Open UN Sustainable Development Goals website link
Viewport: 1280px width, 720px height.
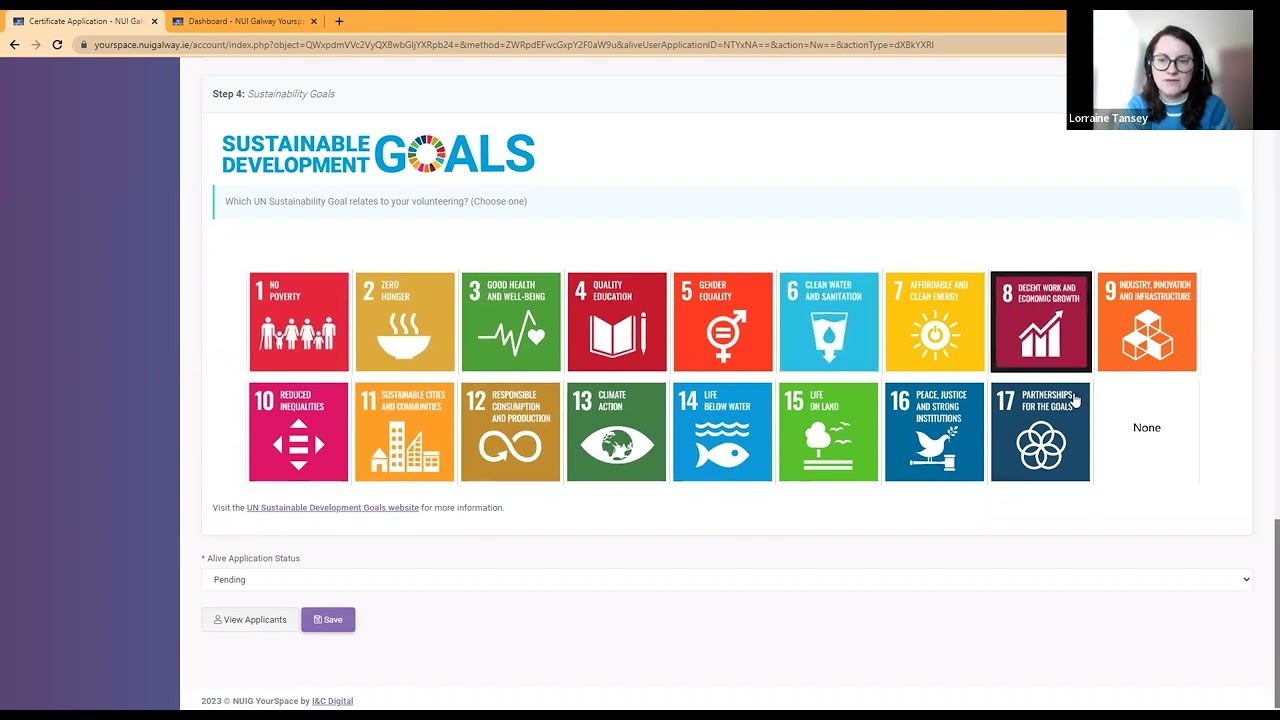pos(333,508)
